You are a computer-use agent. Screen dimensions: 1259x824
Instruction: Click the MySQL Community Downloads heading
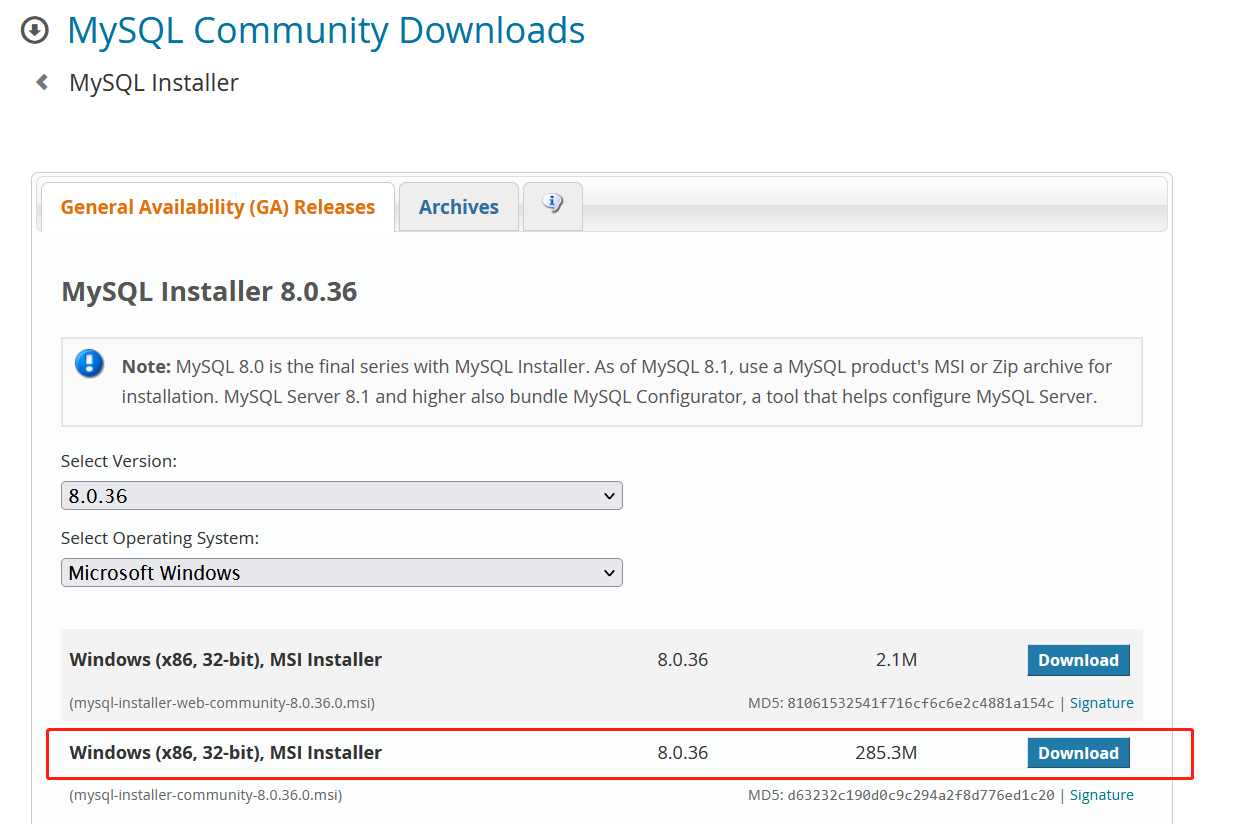(326, 31)
